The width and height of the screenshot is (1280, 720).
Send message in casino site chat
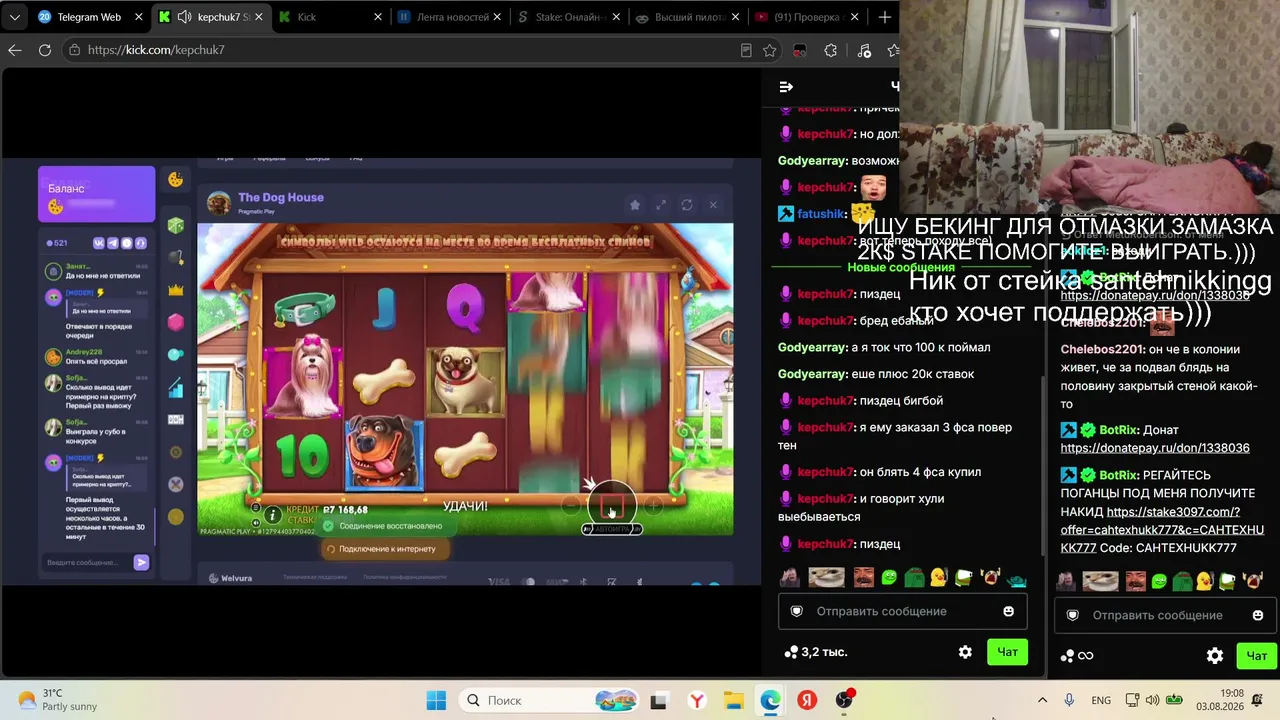pos(141,563)
